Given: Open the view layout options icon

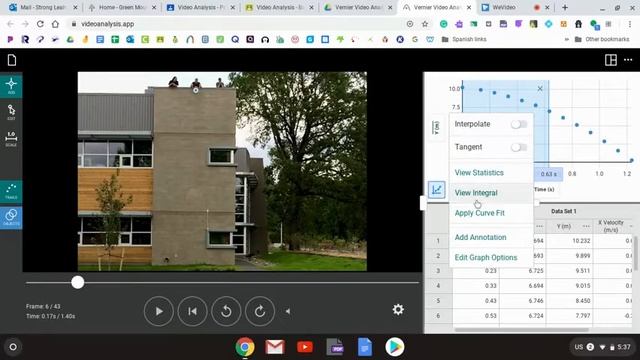Looking at the screenshot, I should click(611, 60).
